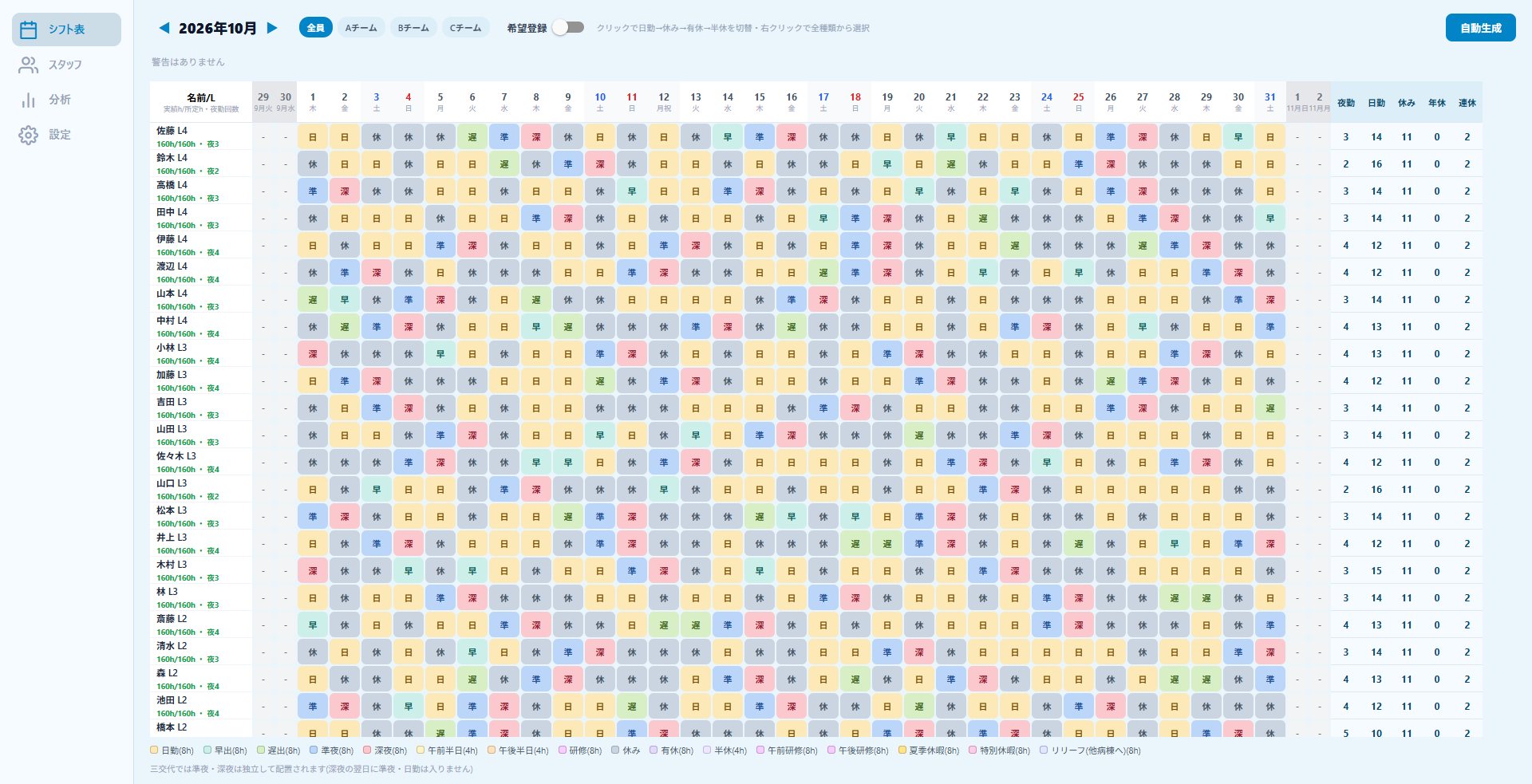Click the 深夜(8h) legend color swatch

(367, 750)
